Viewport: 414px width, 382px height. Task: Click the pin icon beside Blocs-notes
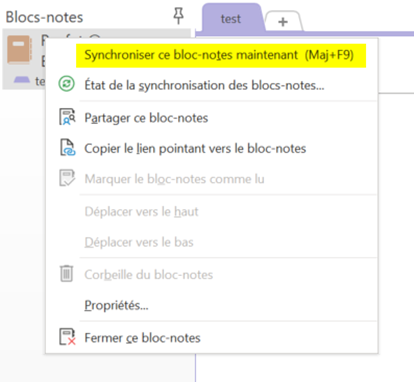click(x=179, y=16)
